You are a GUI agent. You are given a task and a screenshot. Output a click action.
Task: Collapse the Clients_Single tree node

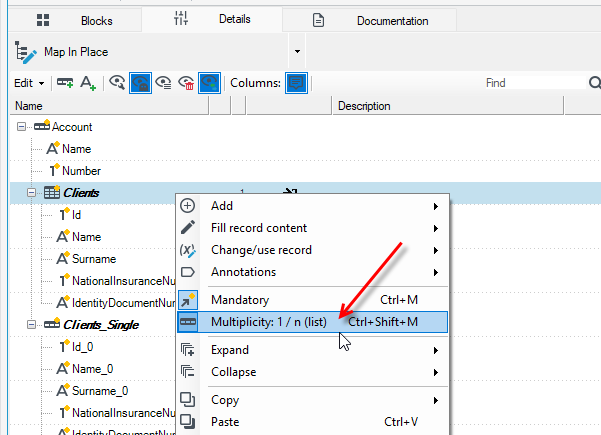[x=31, y=325]
